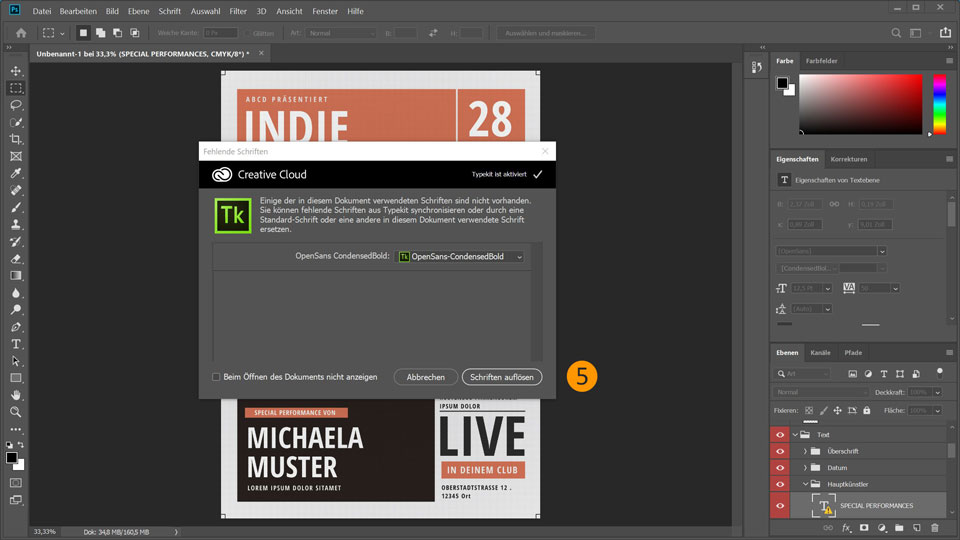Select the Move tool

coord(16,71)
